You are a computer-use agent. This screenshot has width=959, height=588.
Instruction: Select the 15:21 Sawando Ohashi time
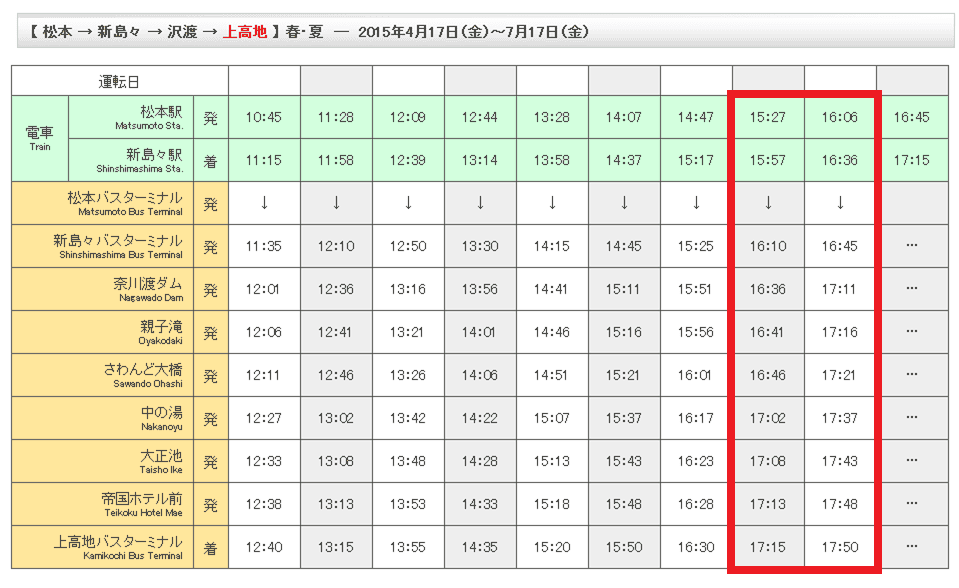pos(624,375)
